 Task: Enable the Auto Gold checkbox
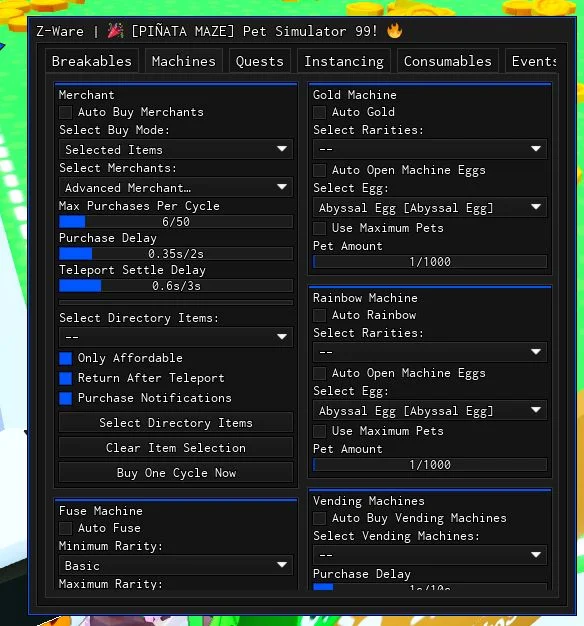pos(319,112)
